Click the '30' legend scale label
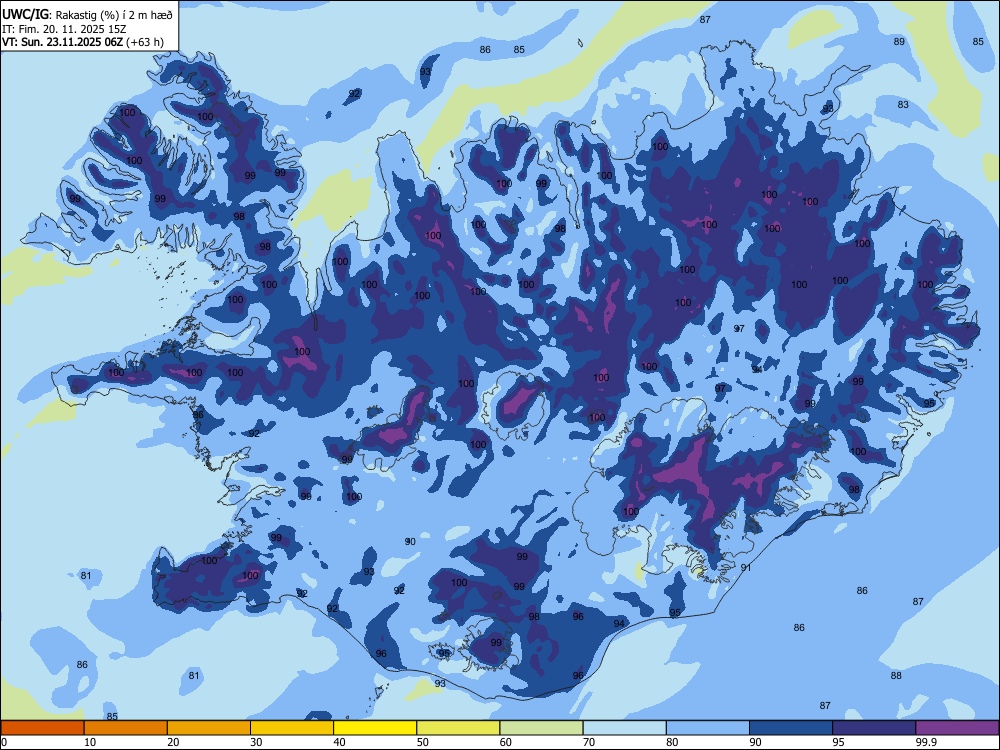The image size is (1000, 750). coord(256,742)
